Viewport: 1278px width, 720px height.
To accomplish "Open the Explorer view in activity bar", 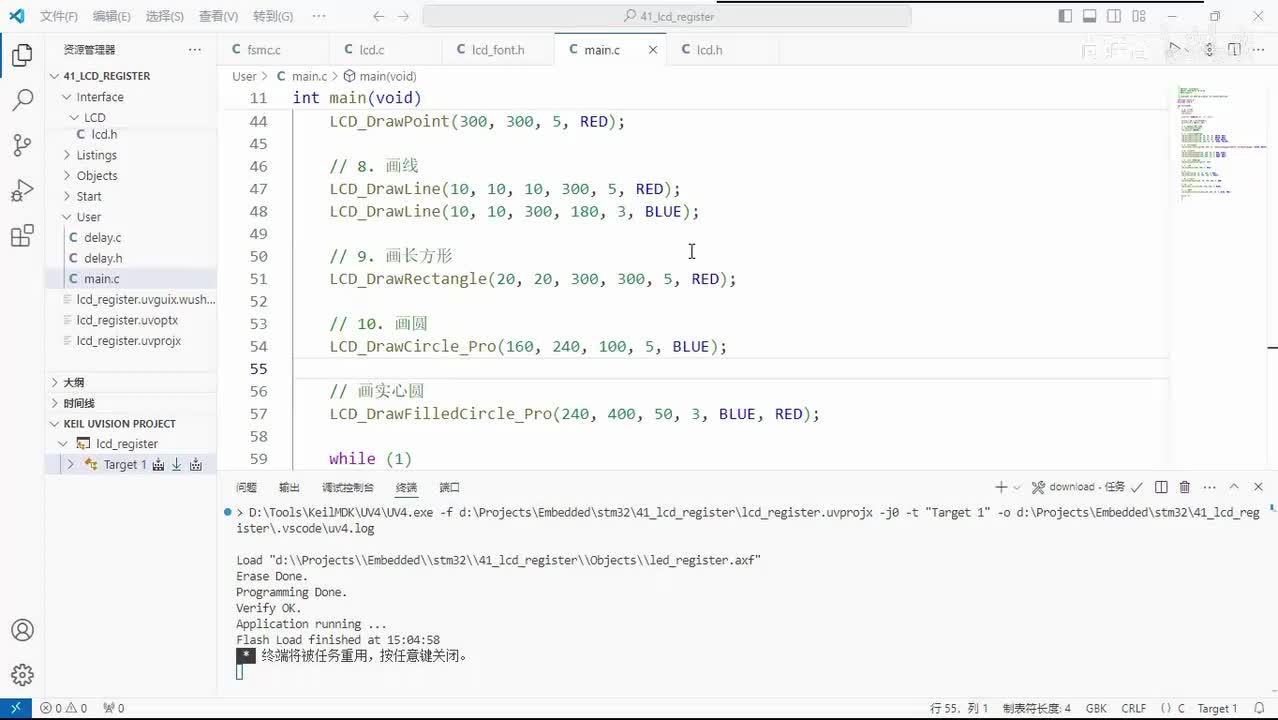I will (22, 56).
